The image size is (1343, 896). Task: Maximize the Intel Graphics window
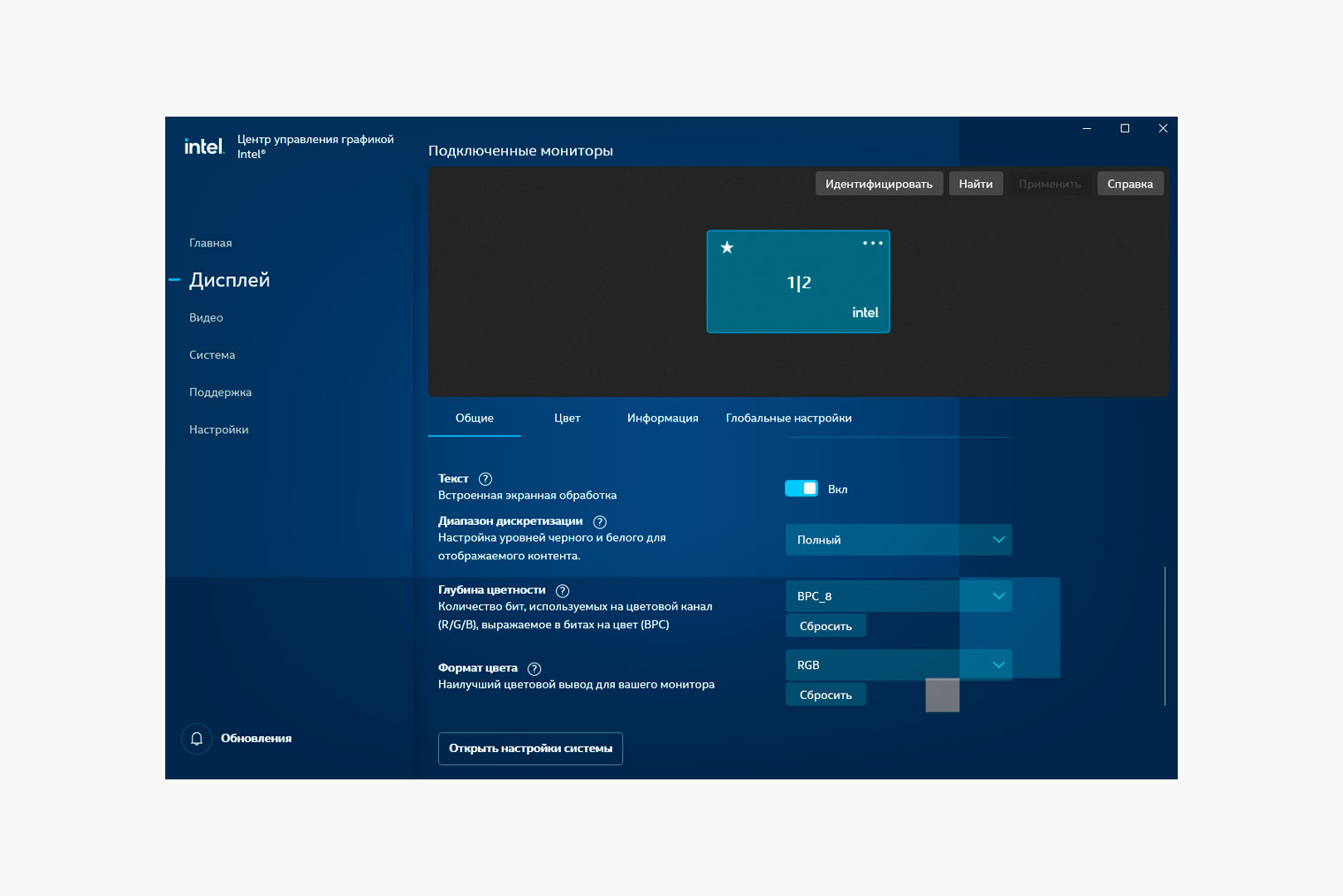point(1125,128)
